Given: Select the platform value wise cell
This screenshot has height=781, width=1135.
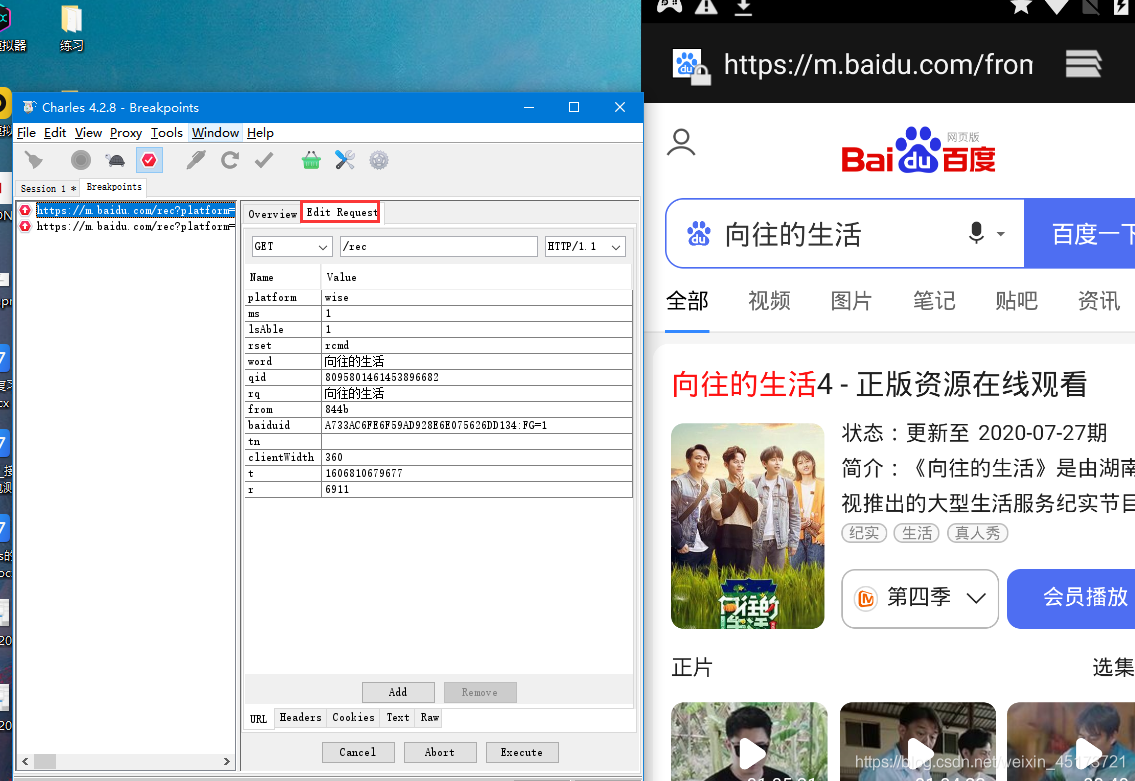Looking at the screenshot, I should pos(476,297).
